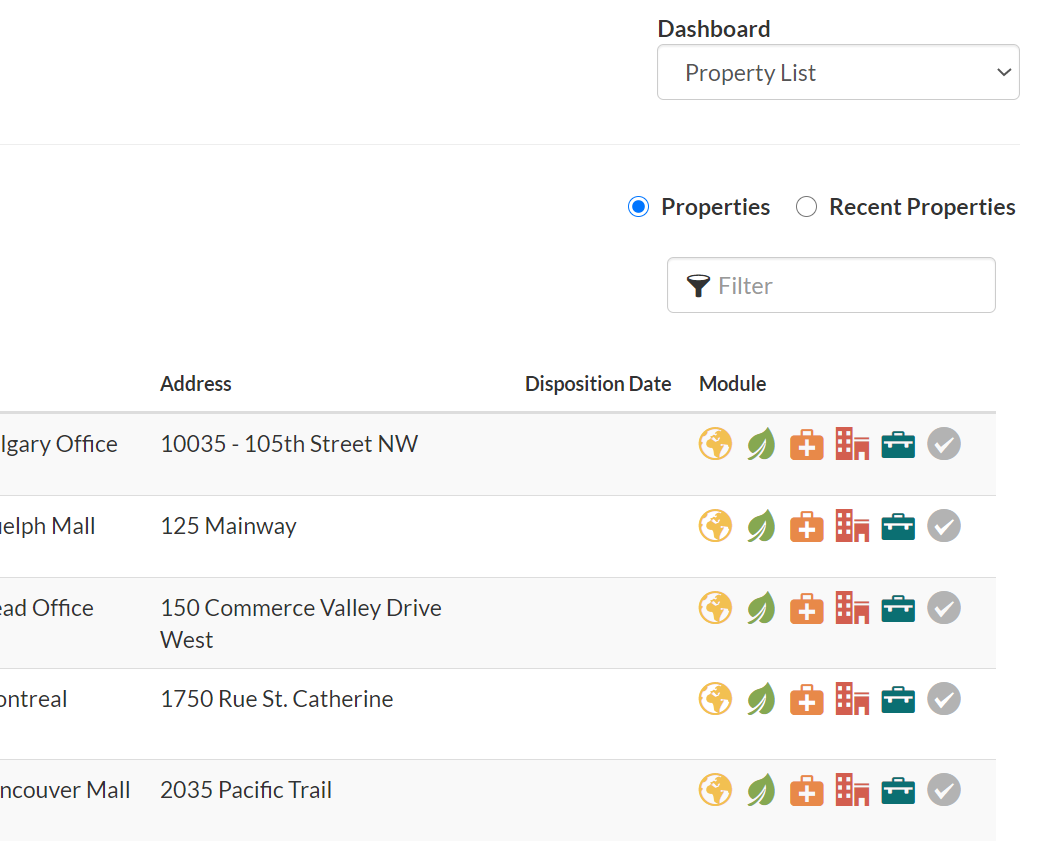This screenshot has height=860, width=1042.
Task: Open leaf module for 150 Commerce Valley Drive
Action: [x=761, y=607]
